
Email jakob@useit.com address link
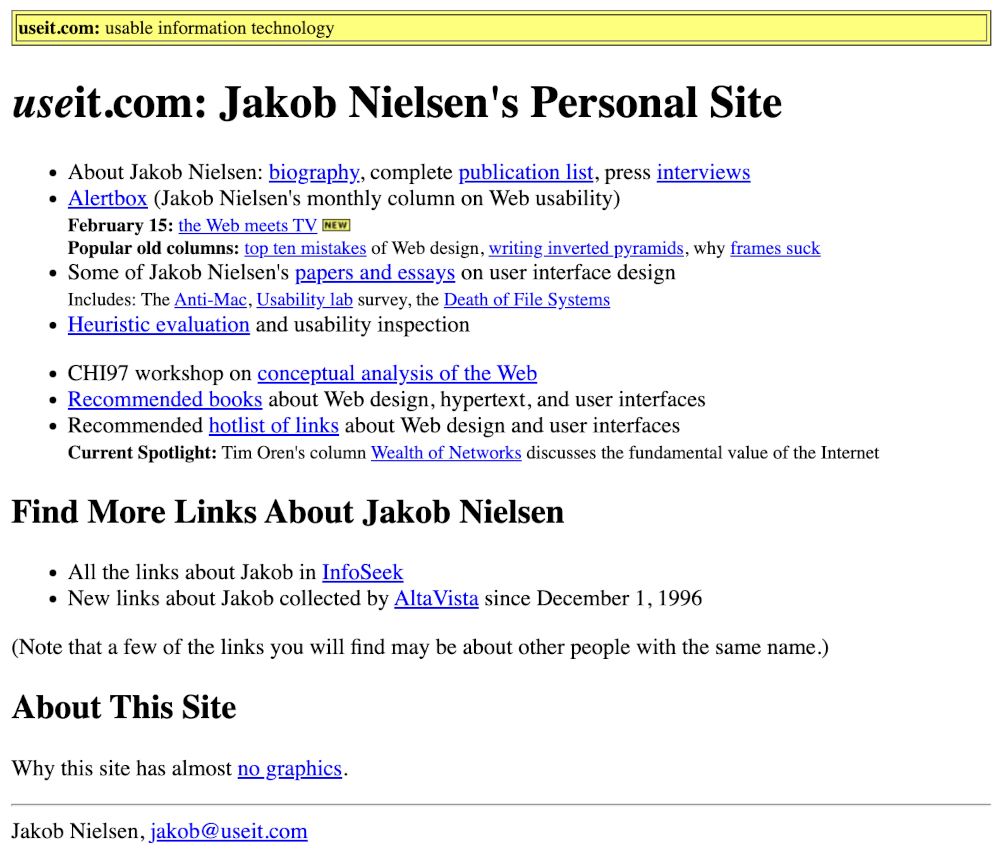pyautogui.click(x=228, y=831)
